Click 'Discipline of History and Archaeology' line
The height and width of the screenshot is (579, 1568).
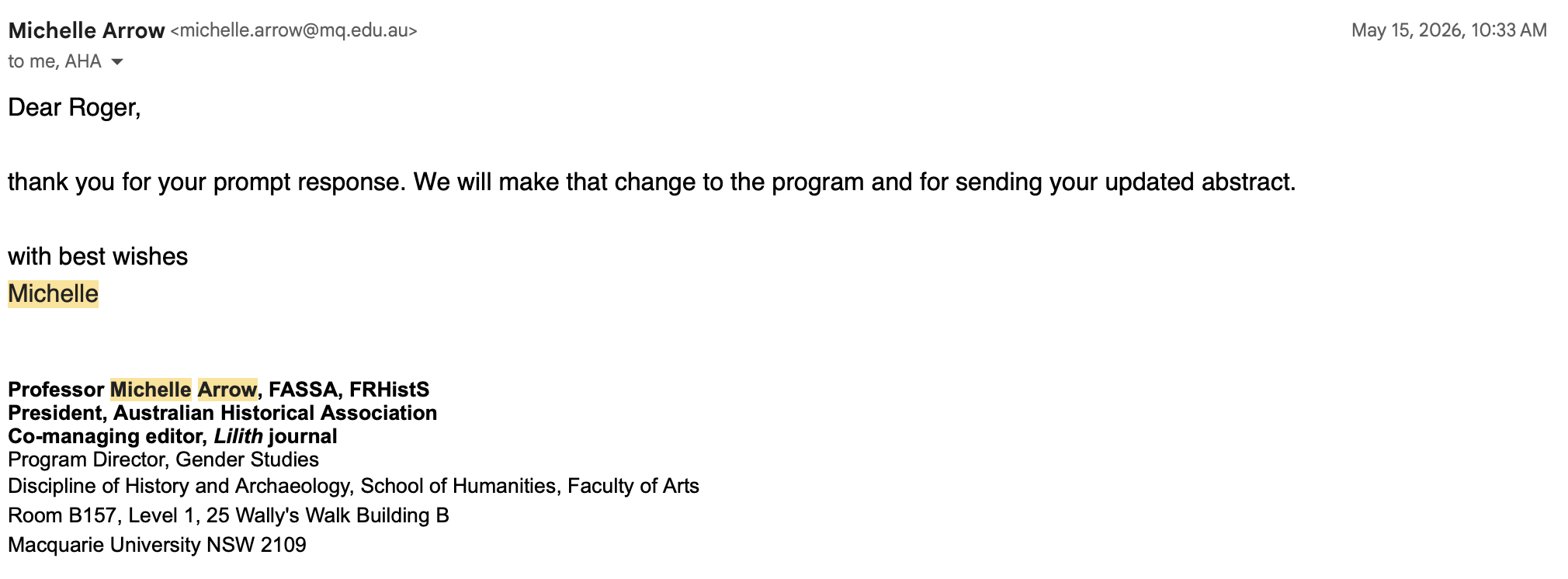pos(354,486)
